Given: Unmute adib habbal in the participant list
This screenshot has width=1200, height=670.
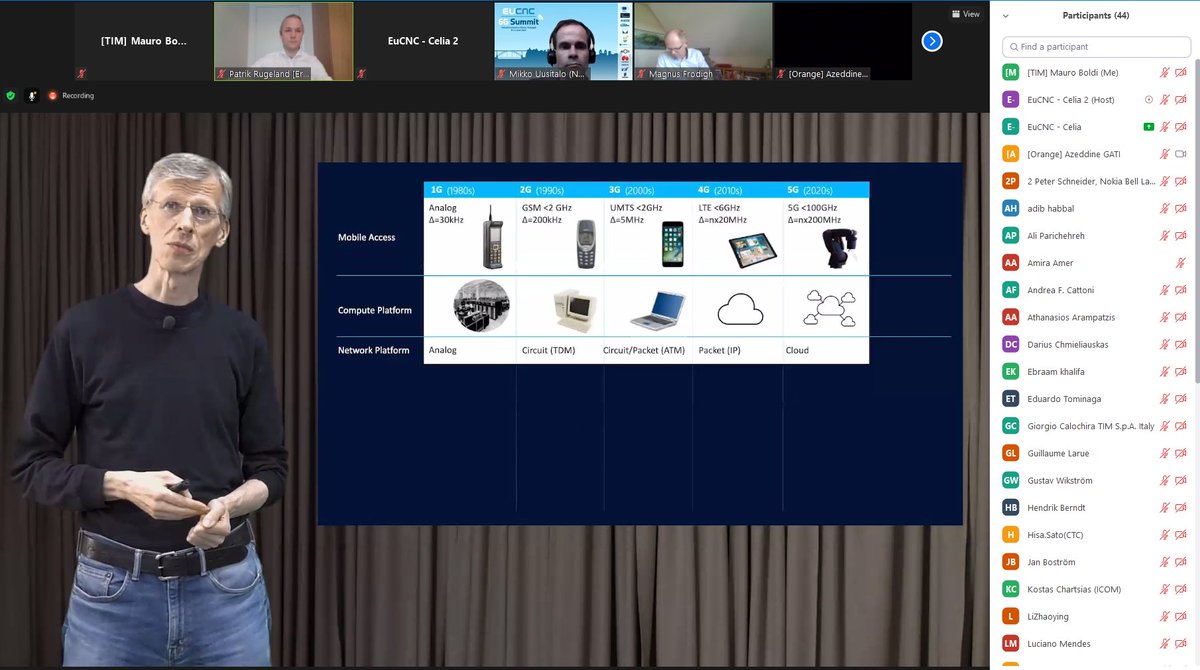Looking at the screenshot, I should [x=1163, y=208].
